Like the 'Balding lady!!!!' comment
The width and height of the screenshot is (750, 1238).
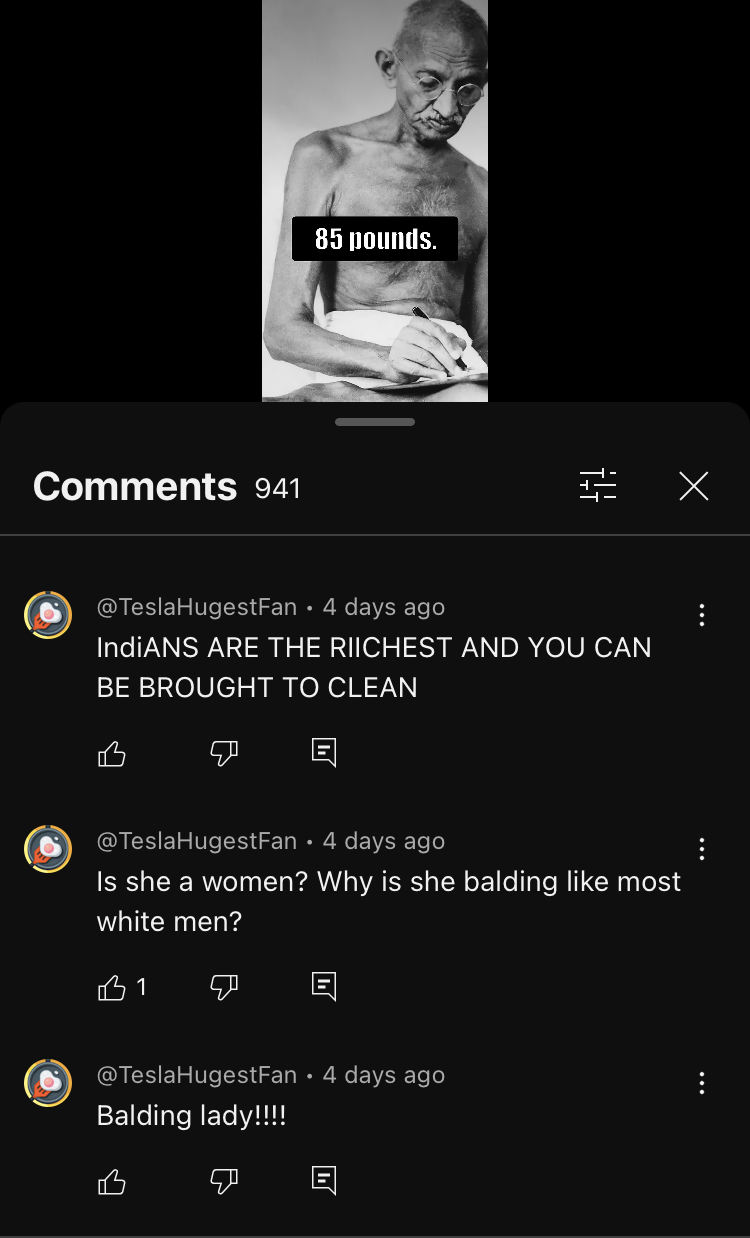112,1181
